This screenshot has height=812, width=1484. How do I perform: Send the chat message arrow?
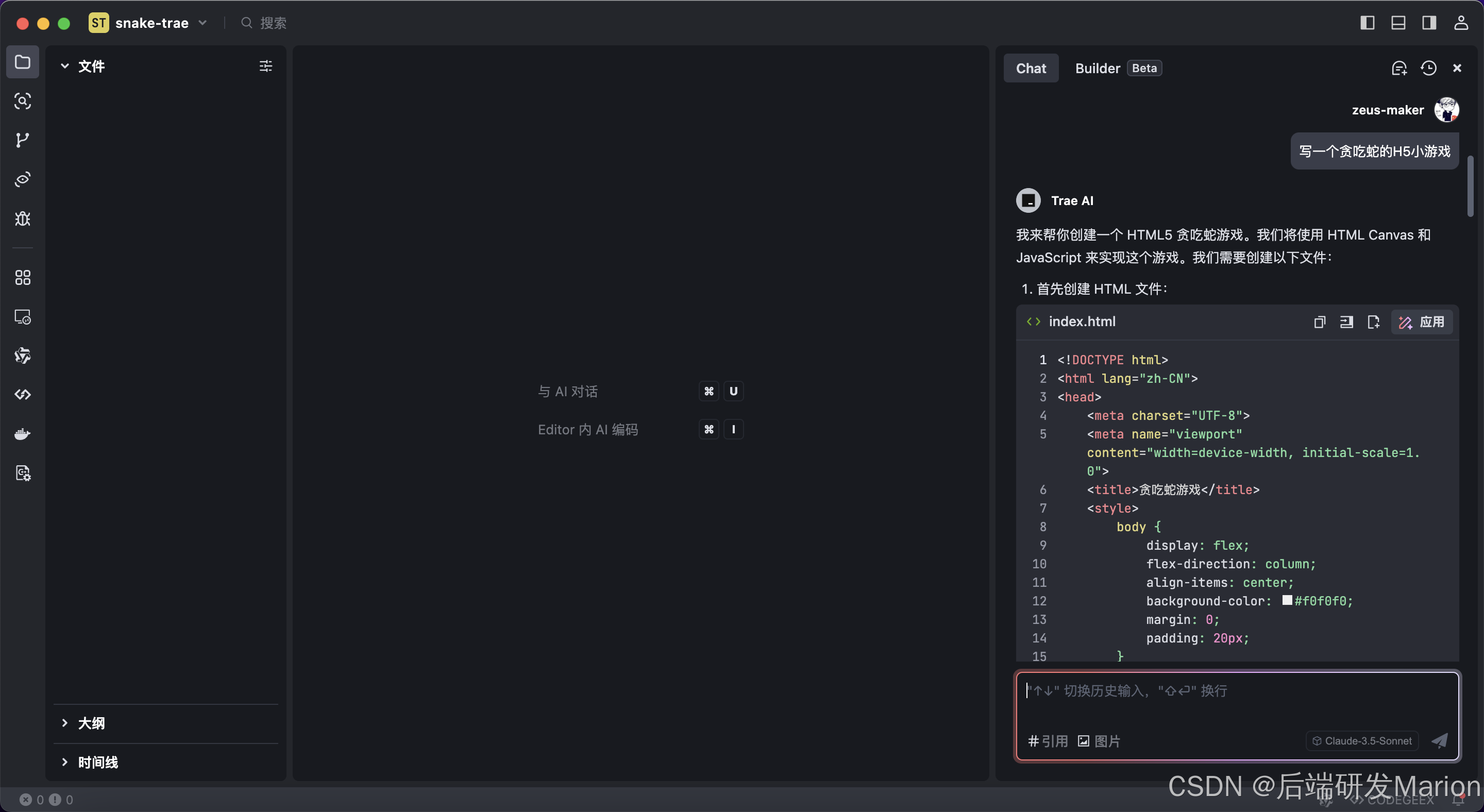coord(1439,740)
